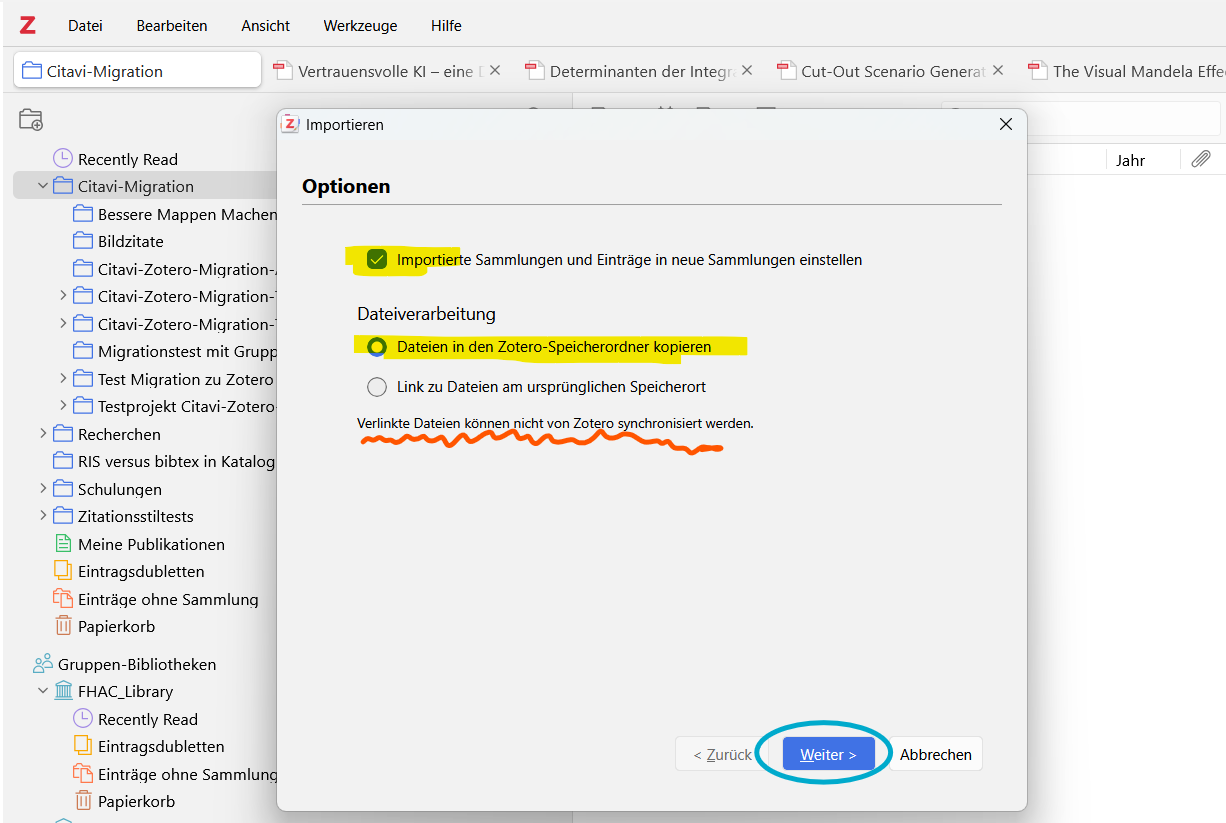Click the Eintragsdubletten icon under FHAC_Library
This screenshot has height=823, width=1226.
82,746
